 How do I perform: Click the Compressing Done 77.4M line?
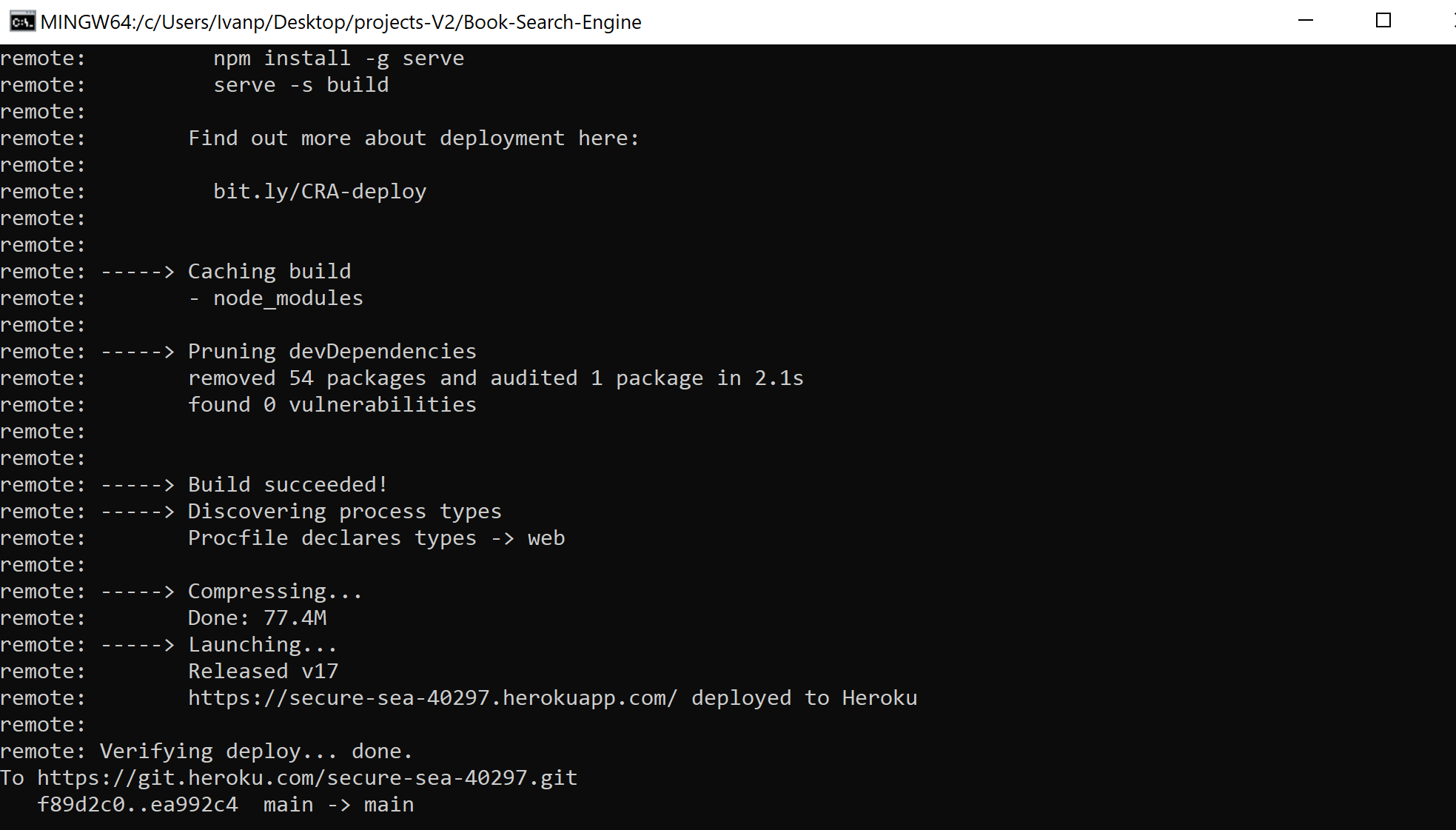258,617
